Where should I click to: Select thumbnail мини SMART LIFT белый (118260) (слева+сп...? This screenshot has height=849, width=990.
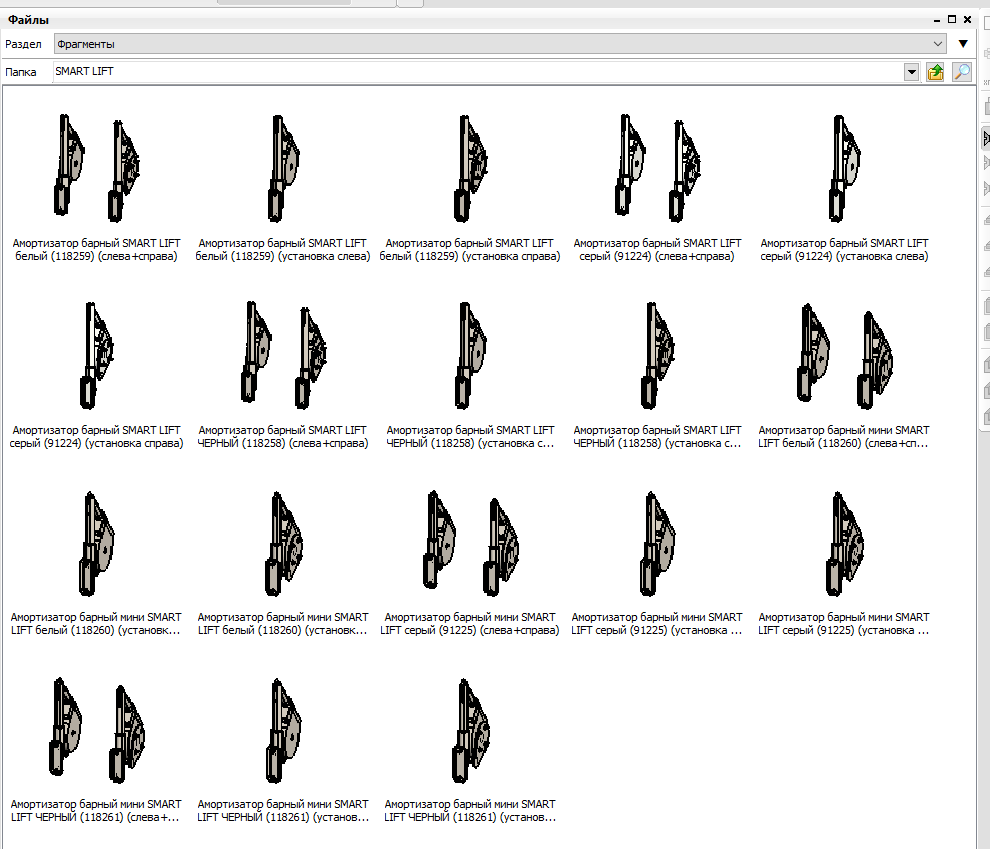(x=844, y=355)
